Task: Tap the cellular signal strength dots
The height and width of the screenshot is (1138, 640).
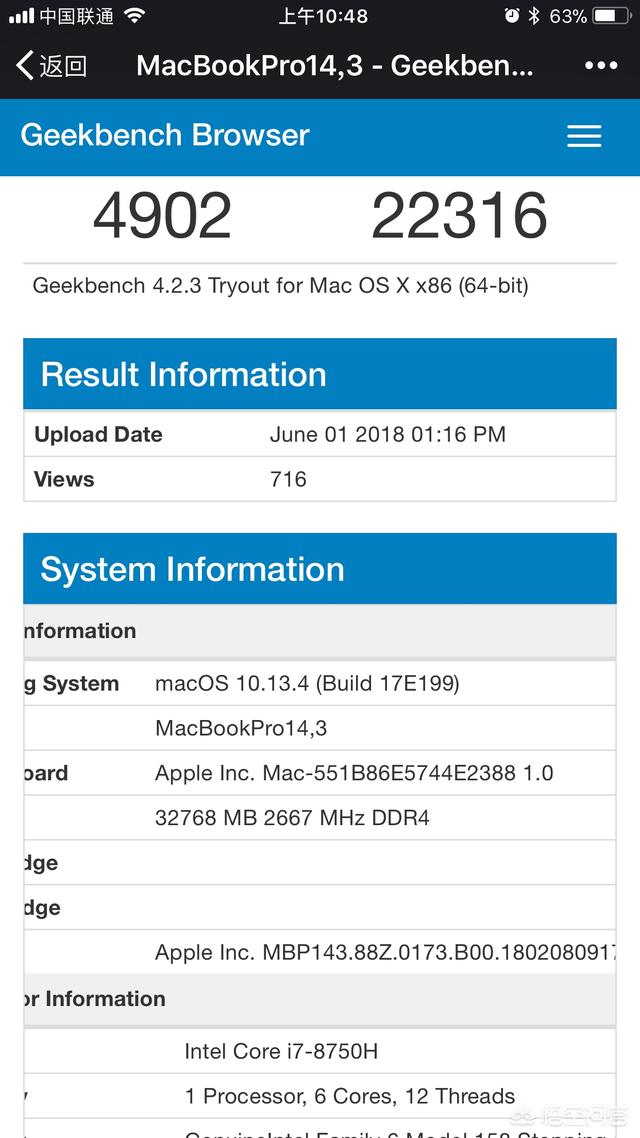Action: point(20,16)
